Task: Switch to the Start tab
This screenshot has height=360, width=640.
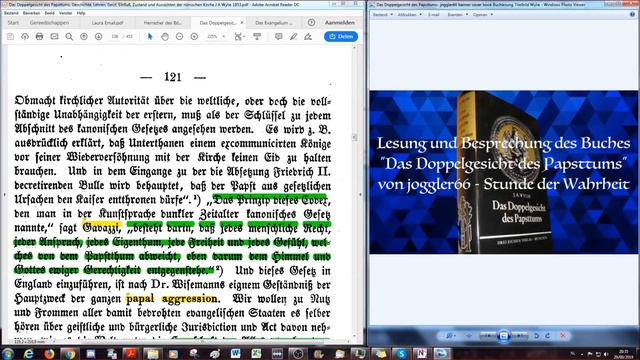Action: pyautogui.click(x=13, y=23)
